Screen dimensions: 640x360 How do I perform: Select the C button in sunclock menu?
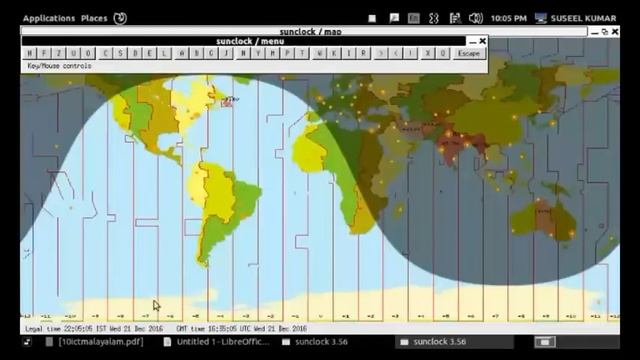pos(105,53)
